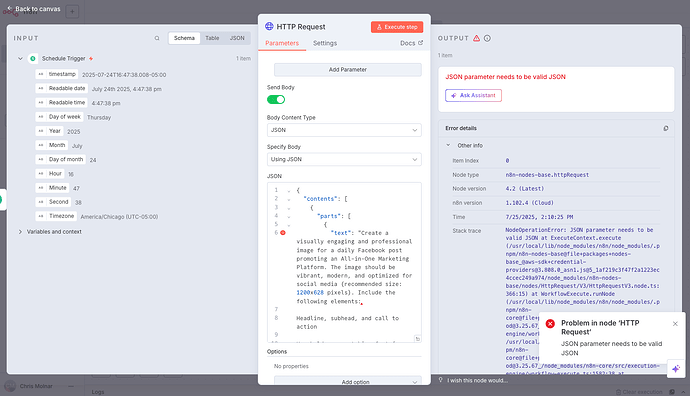Copy error details with the copy icon
Viewport: 690px width, 396px height.
click(666, 128)
